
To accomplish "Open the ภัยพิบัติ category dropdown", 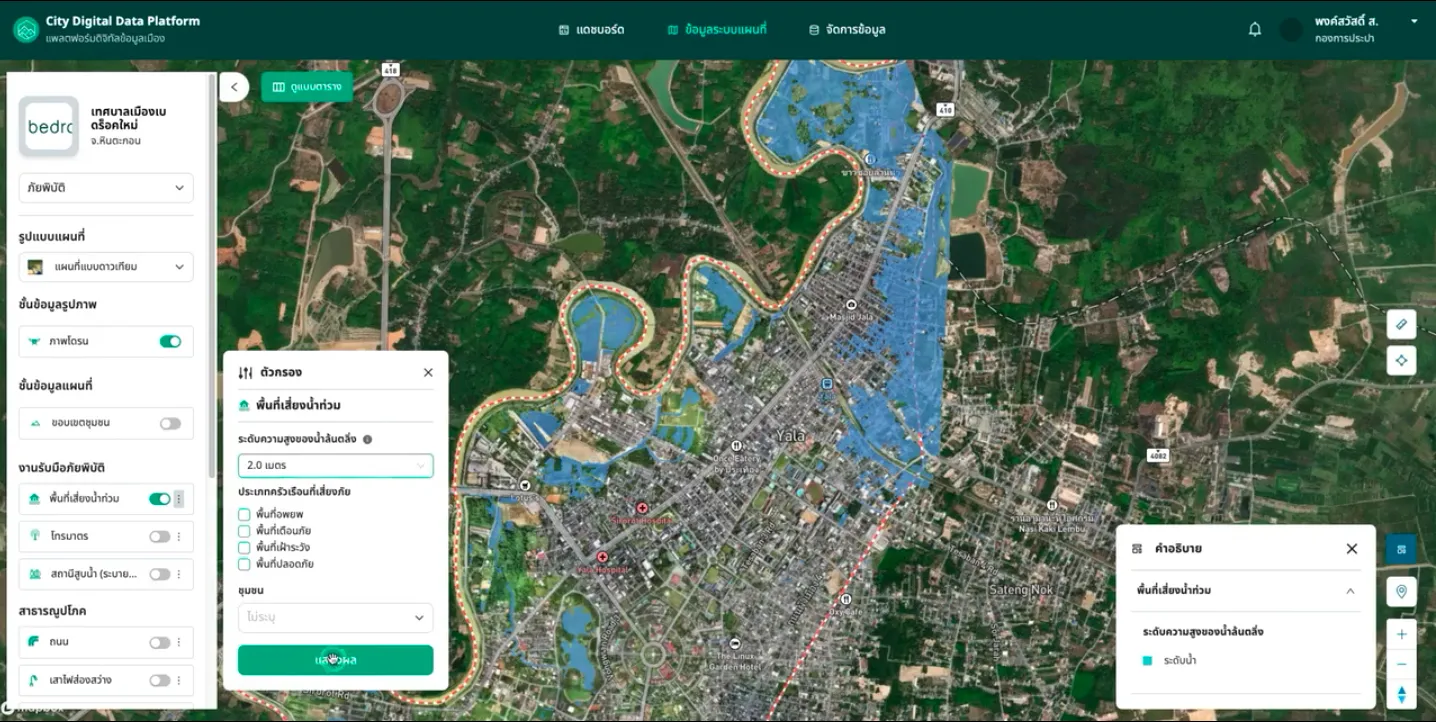I will click(x=106, y=188).
